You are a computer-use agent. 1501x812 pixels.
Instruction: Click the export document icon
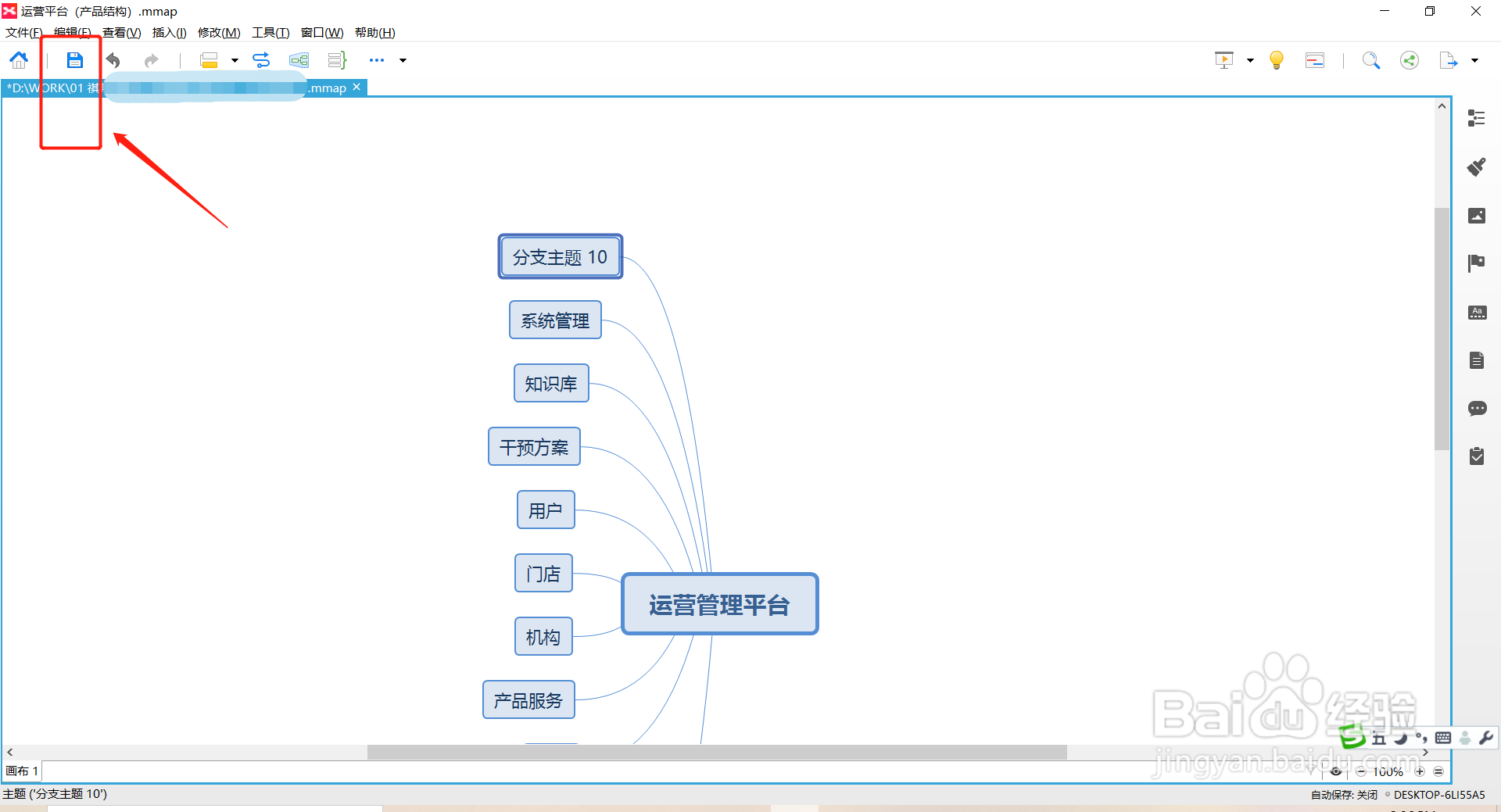click(1449, 60)
